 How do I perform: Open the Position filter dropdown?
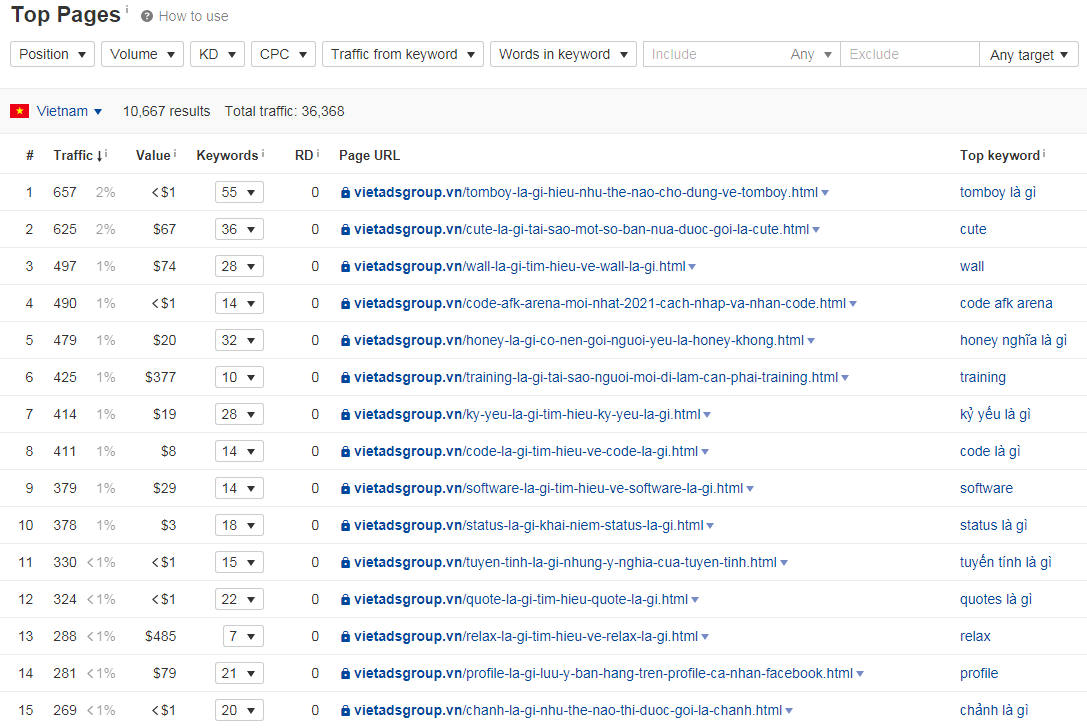point(52,54)
